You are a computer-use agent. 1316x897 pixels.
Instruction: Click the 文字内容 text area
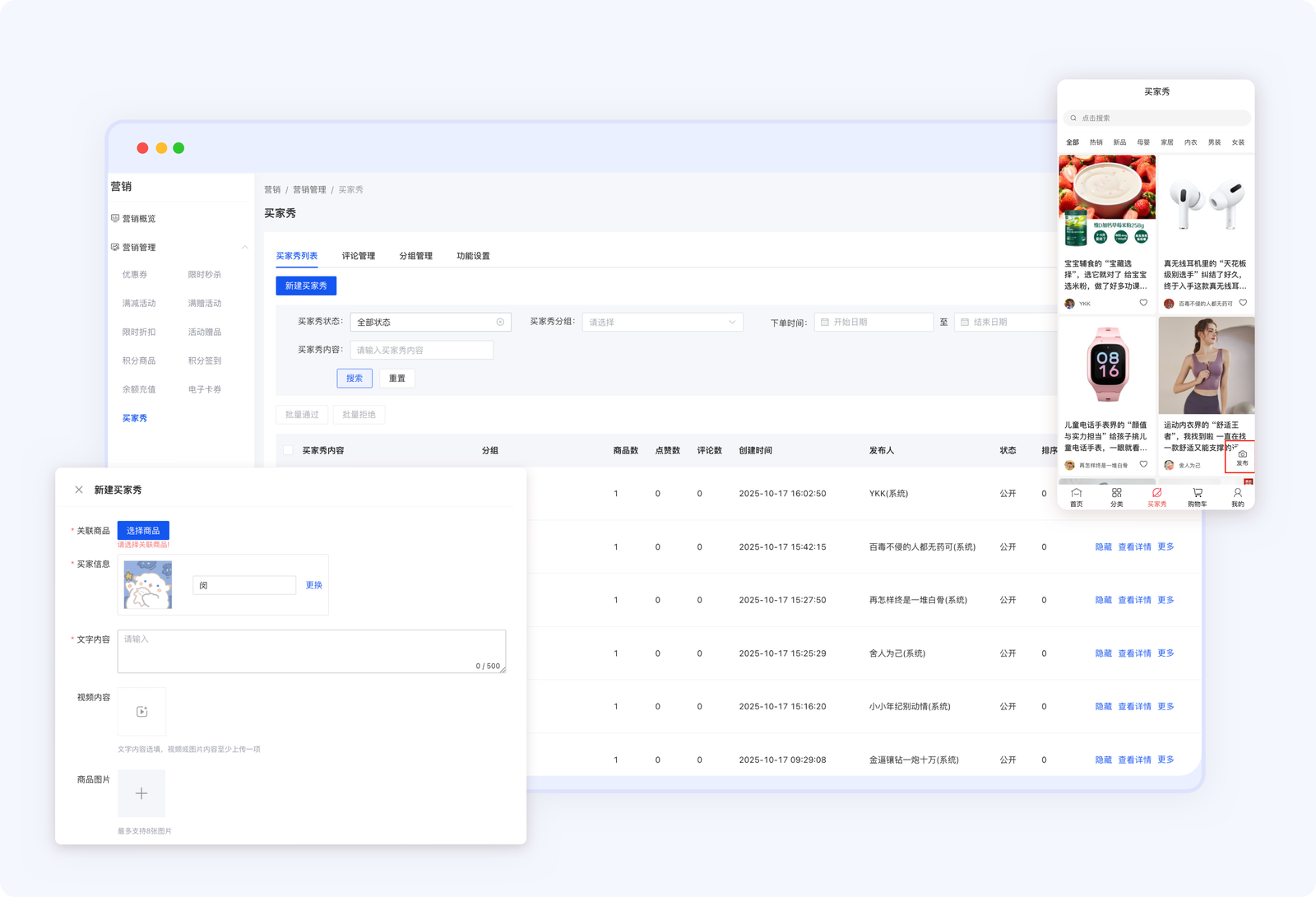pos(311,651)
